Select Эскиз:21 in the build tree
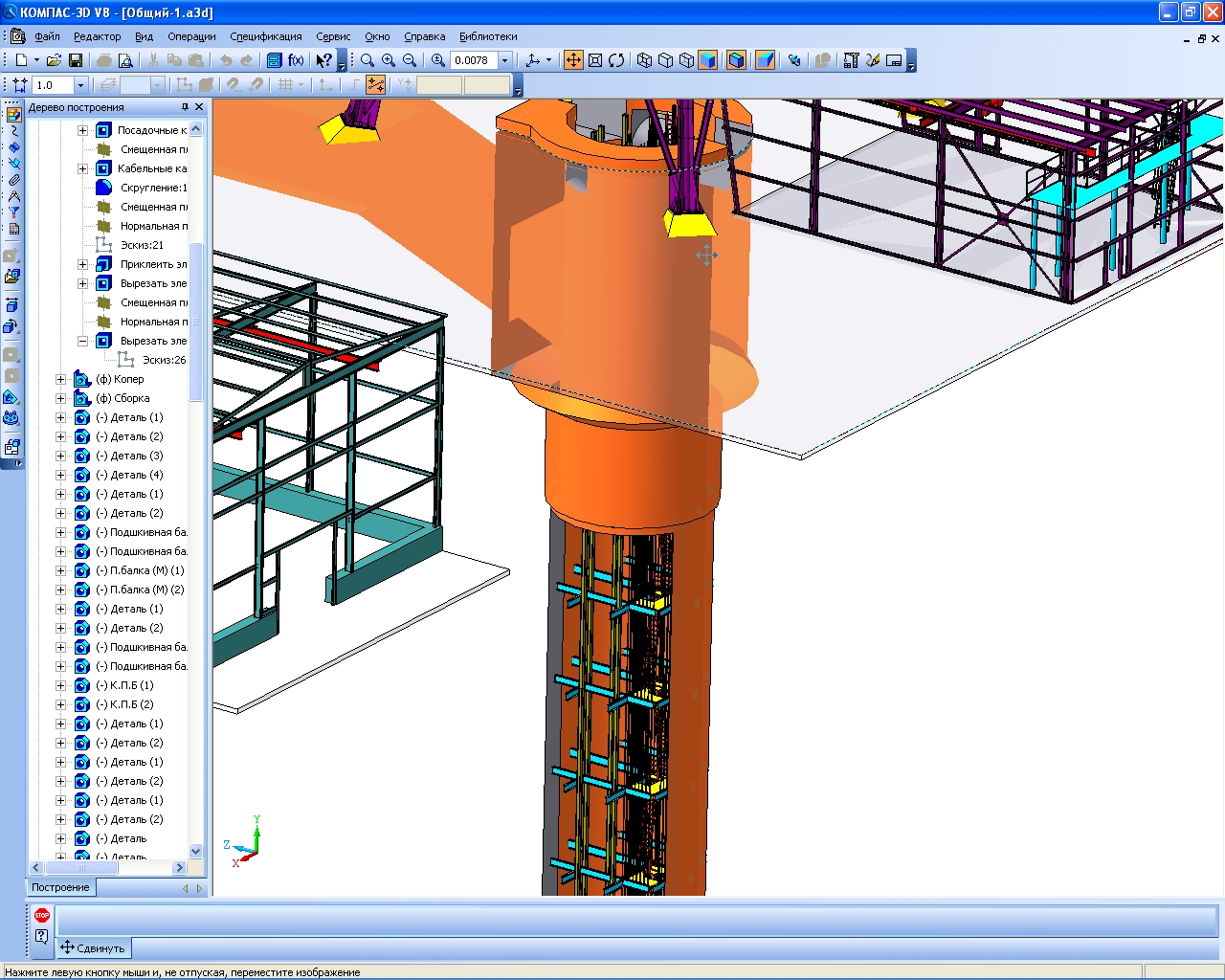1225x980 pixels. pyautogui.click(x=142, y=245)
